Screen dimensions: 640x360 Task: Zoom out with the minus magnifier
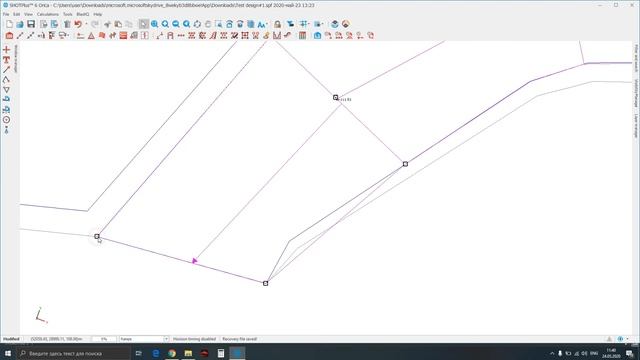[176, 24]
